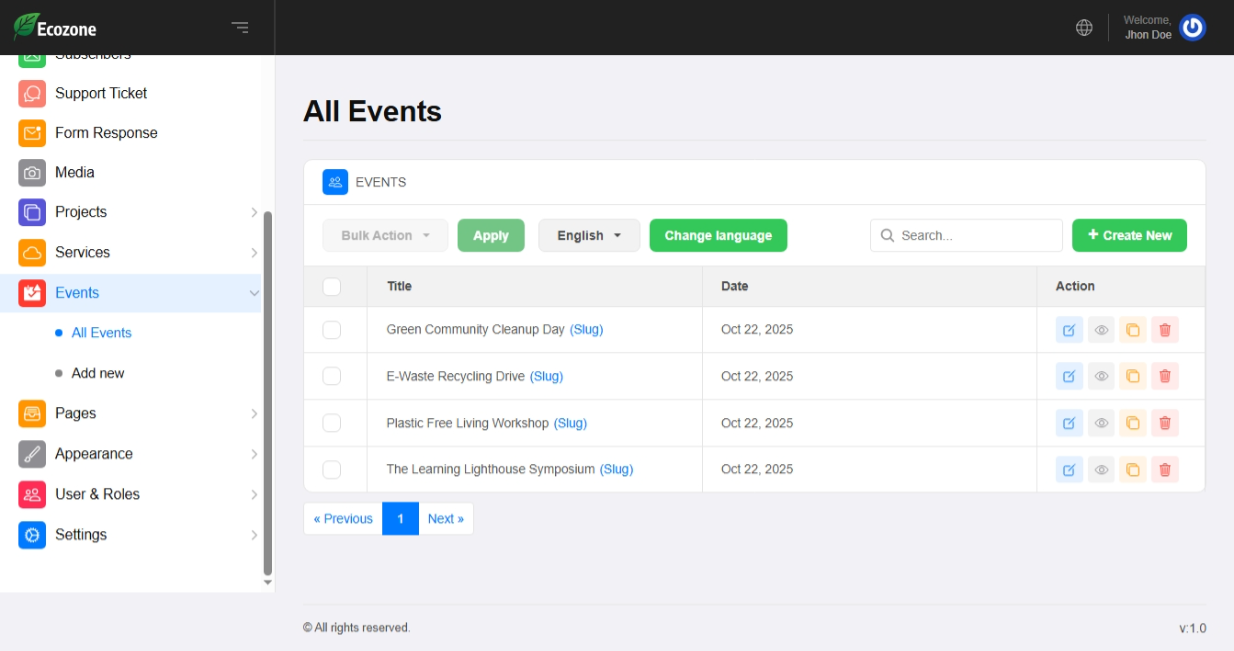The height and width of the screenshot is (651, 1234).
Task: Click the Create New button
Action: pos(1129,236)
